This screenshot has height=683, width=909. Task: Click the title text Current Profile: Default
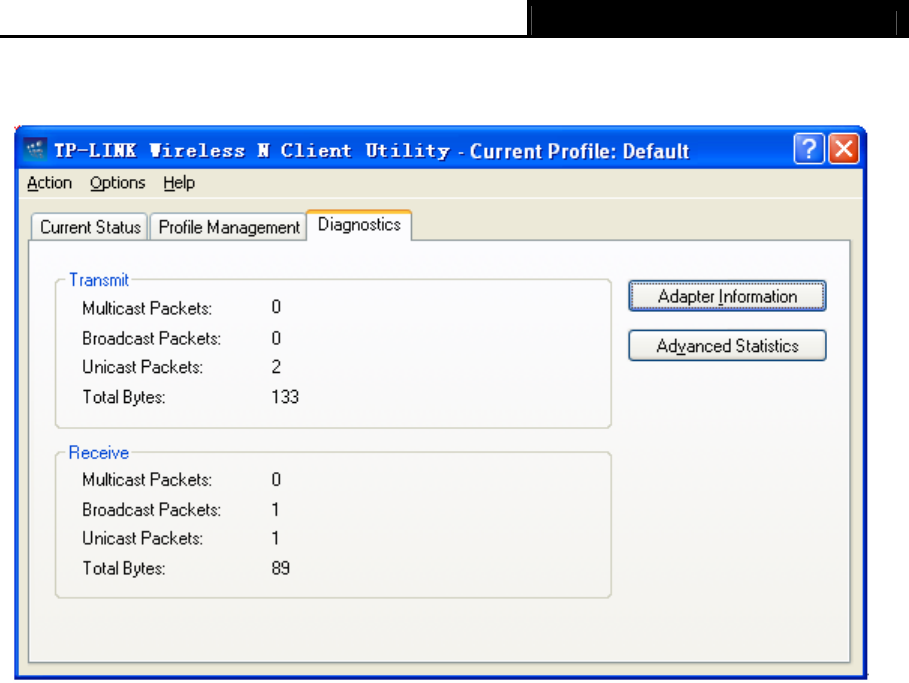579,151
